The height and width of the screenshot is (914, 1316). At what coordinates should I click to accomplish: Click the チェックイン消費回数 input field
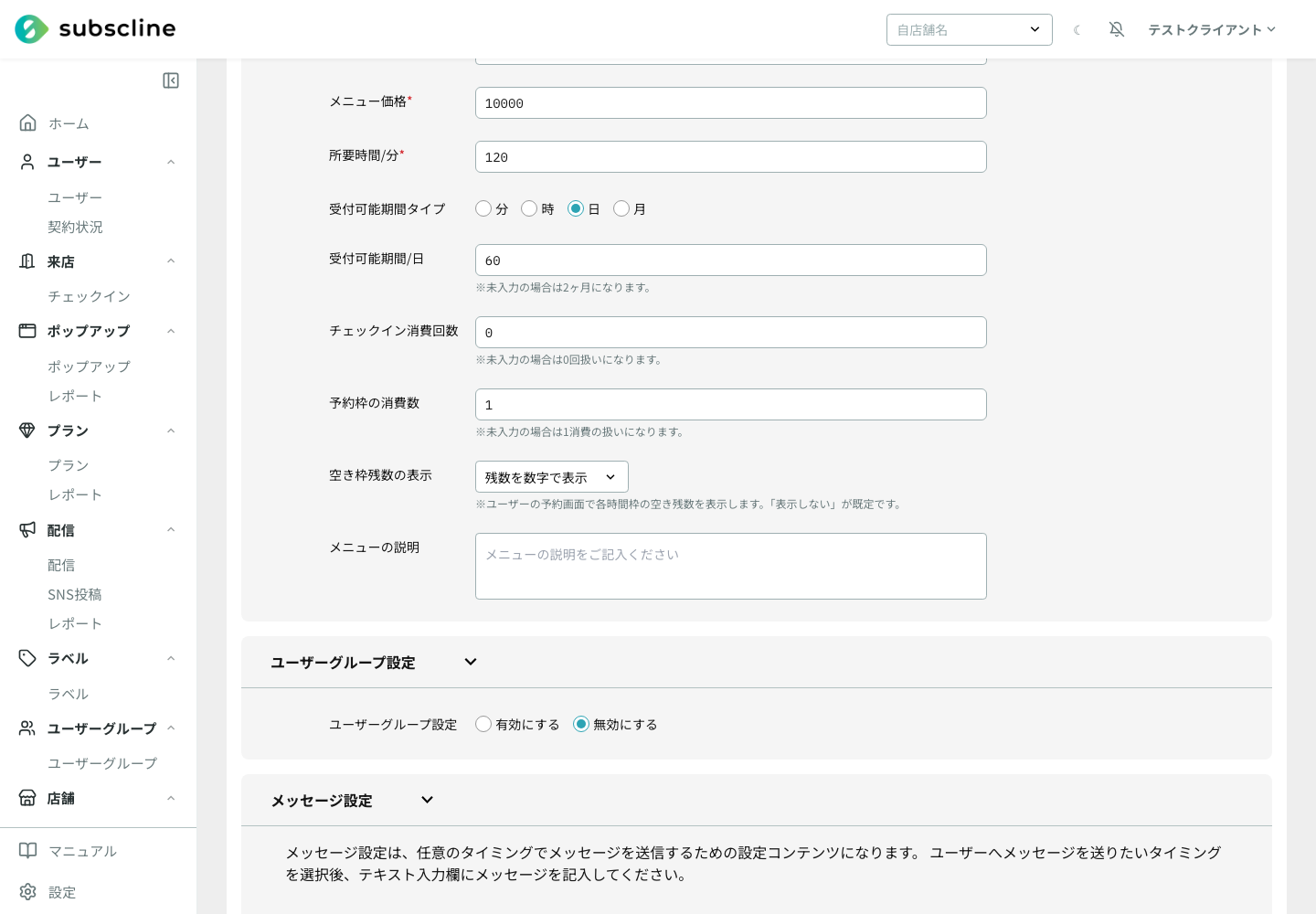[x=731, y=332]
